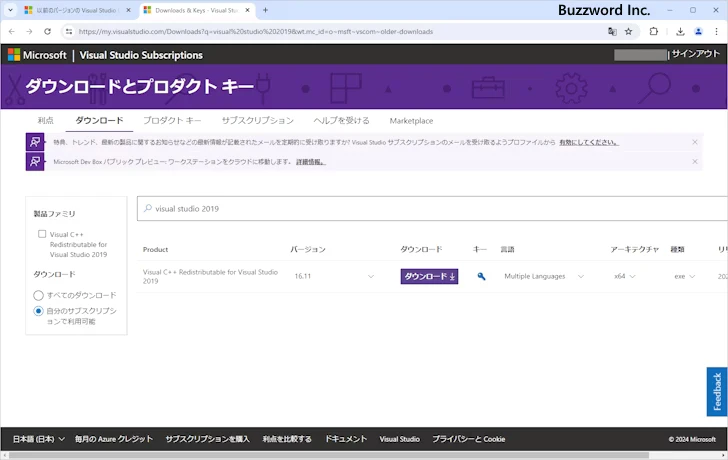
Task: Click the サインアウト link
Action: (x=696, y=54)
